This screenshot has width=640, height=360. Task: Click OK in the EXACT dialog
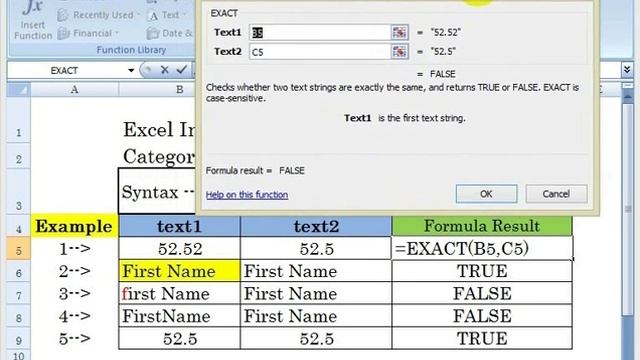486,194
